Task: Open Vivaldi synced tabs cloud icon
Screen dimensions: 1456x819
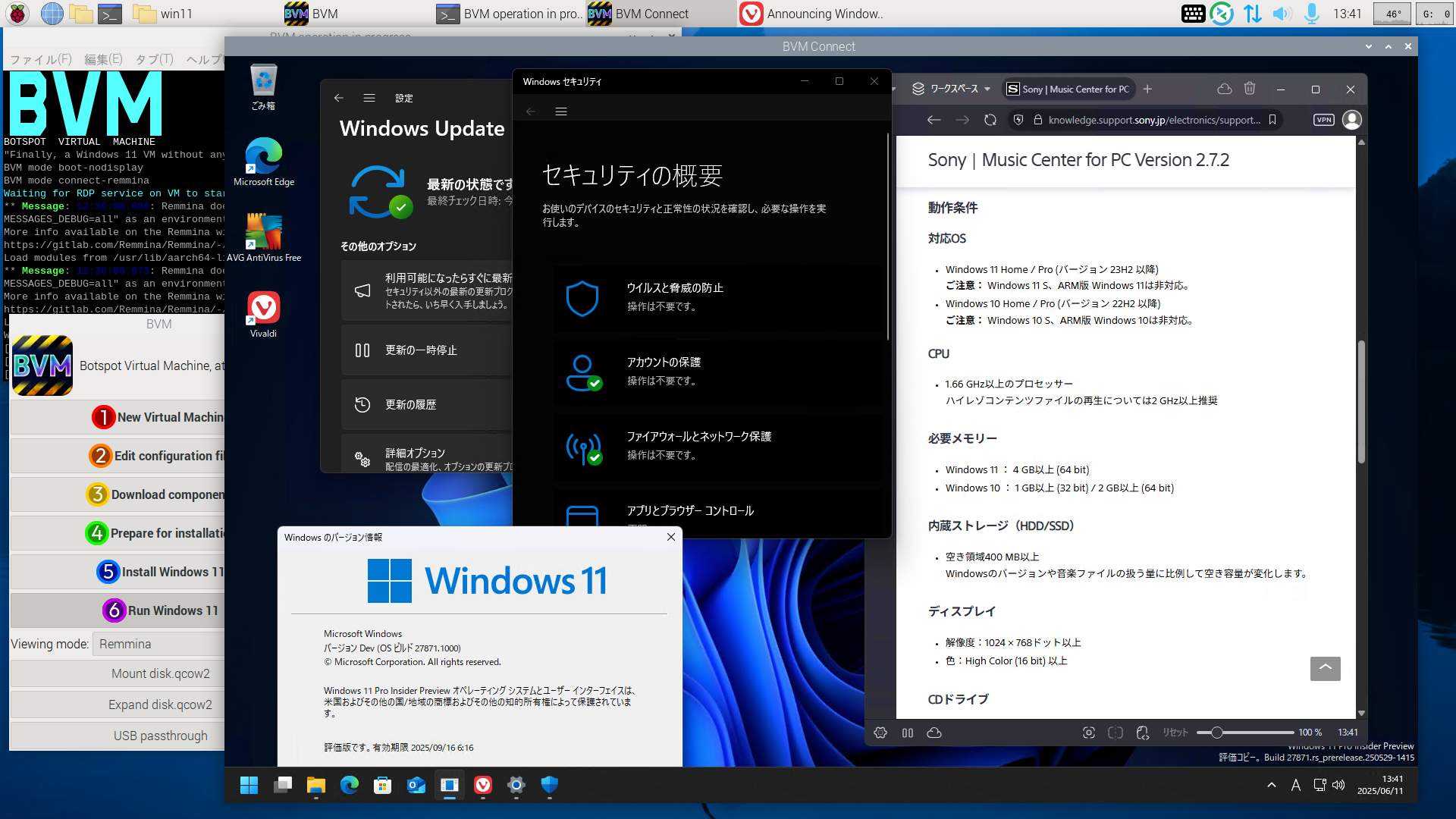Action: pos(1224,89)
